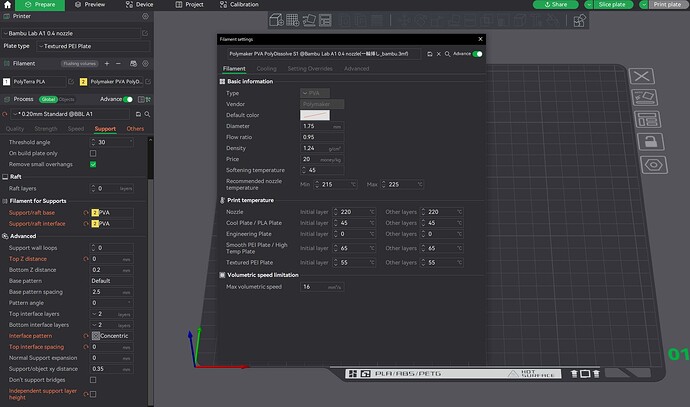Open the Top interface layers dropdown
This screenshot has height=407, width=690.
112,314
